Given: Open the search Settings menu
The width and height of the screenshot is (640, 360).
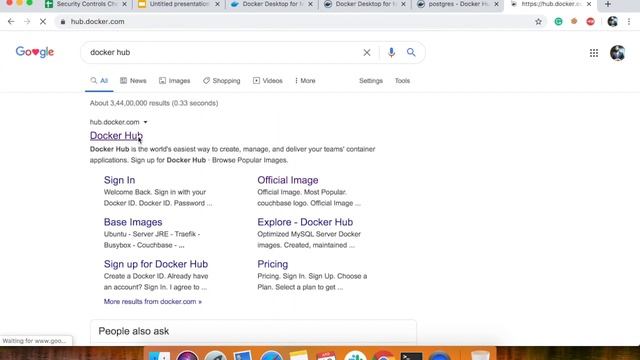Looking at the screenshot, I should pyautogui.click(x=371, y=81).
